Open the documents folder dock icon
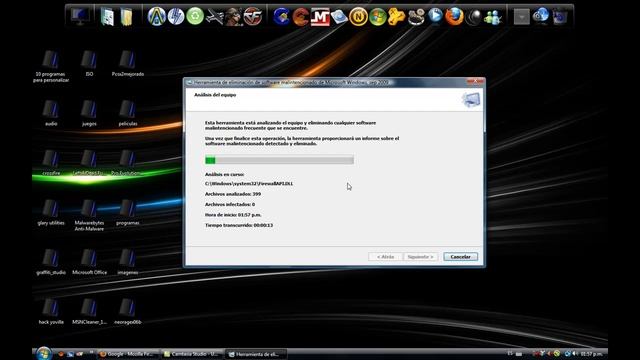The image size is (640, 360). tap(107, 17)
